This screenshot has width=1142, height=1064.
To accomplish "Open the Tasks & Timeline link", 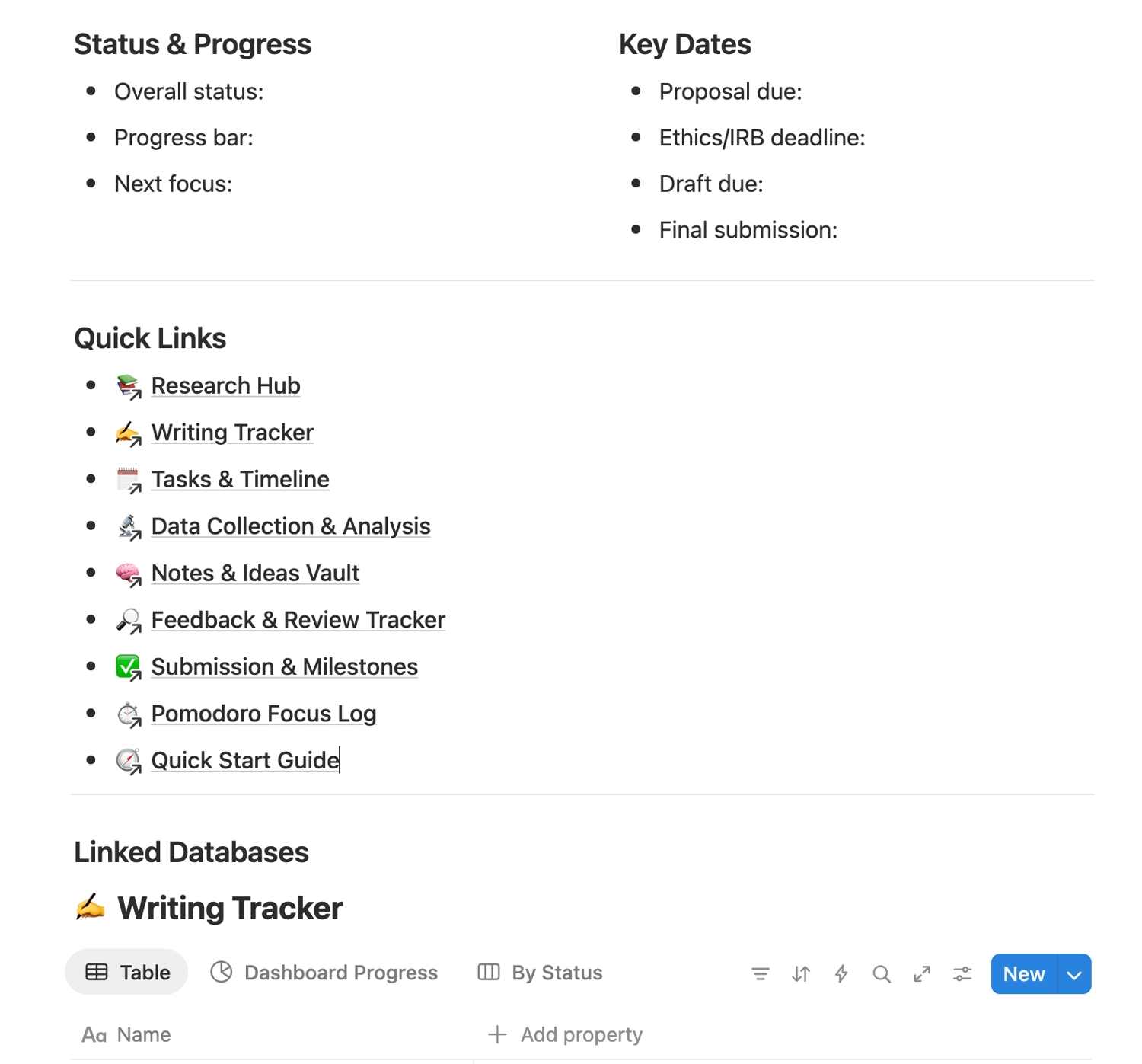I will coord(240,480).
